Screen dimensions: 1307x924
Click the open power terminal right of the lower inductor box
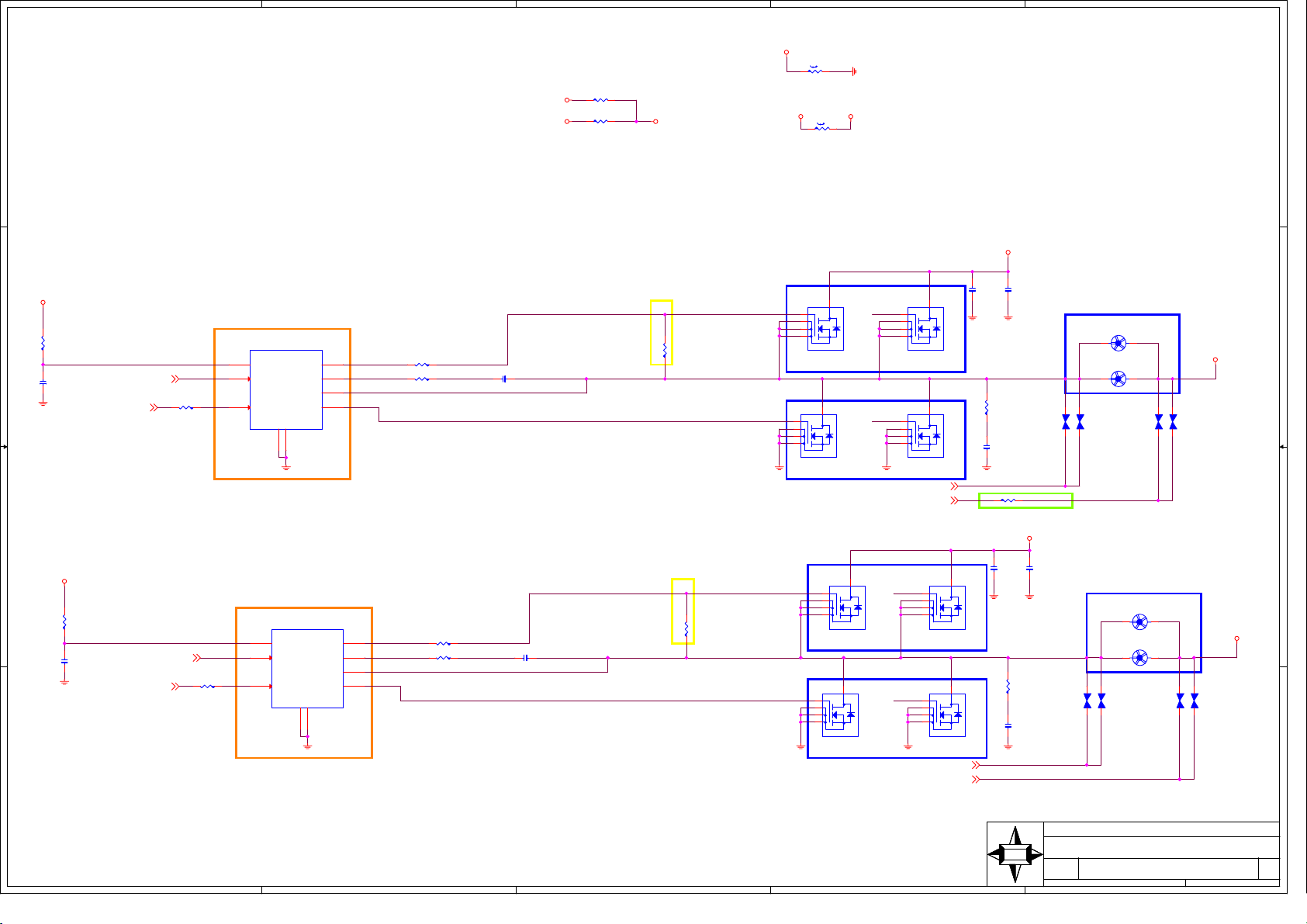[x=1237, y=638]
